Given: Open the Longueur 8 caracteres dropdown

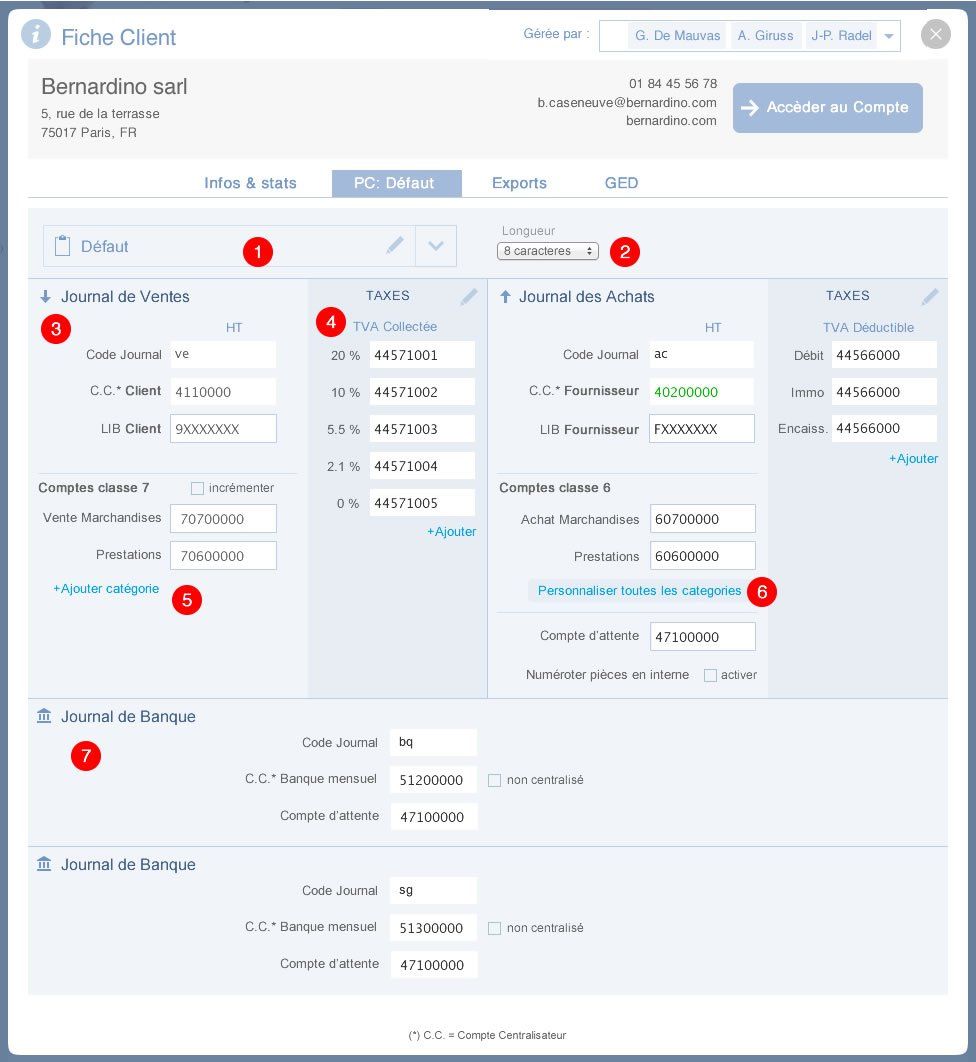Looking at the screenshot, I should tap(547, 251).
